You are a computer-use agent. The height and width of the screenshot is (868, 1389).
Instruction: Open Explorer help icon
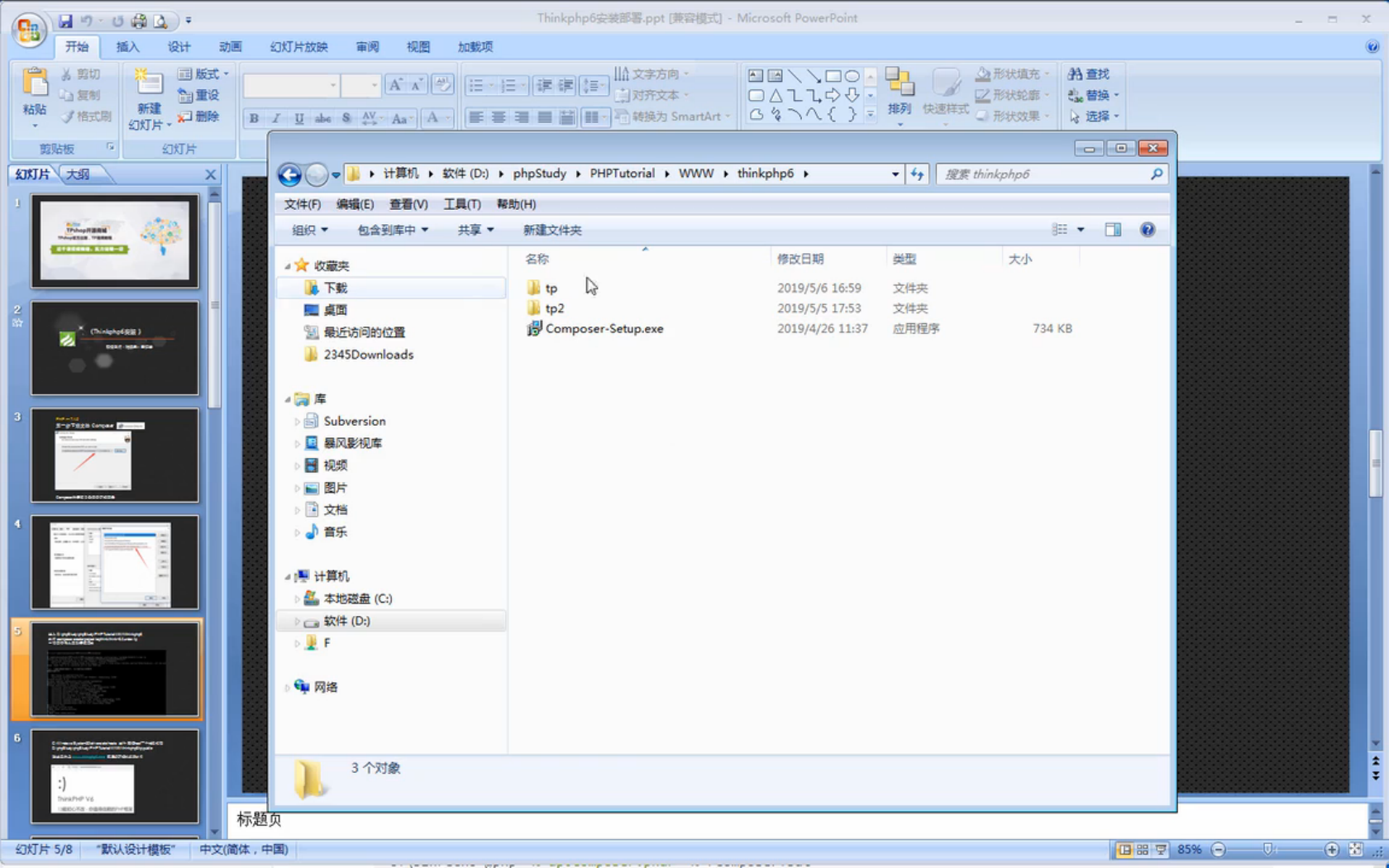(1148, 230)
